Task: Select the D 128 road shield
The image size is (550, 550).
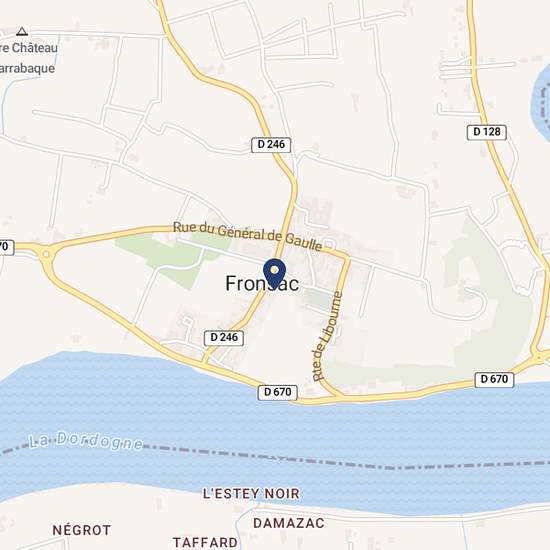Action: 487,132
